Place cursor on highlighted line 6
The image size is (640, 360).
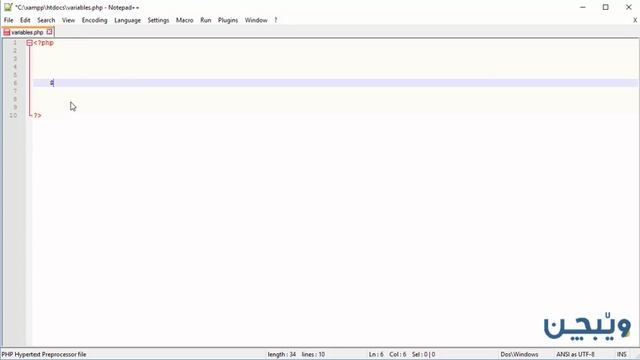335,83
